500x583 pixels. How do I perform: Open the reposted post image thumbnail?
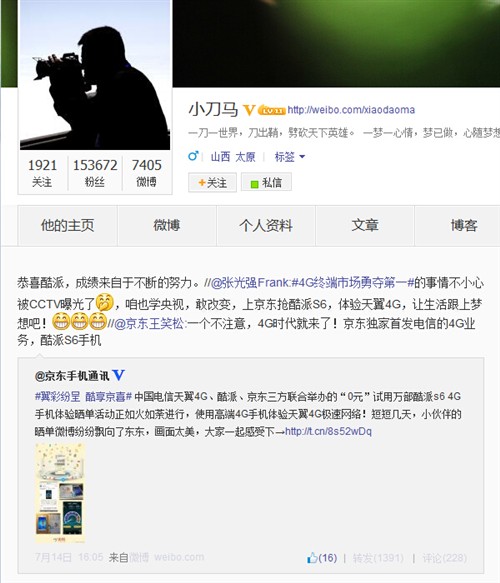[60, 493]
